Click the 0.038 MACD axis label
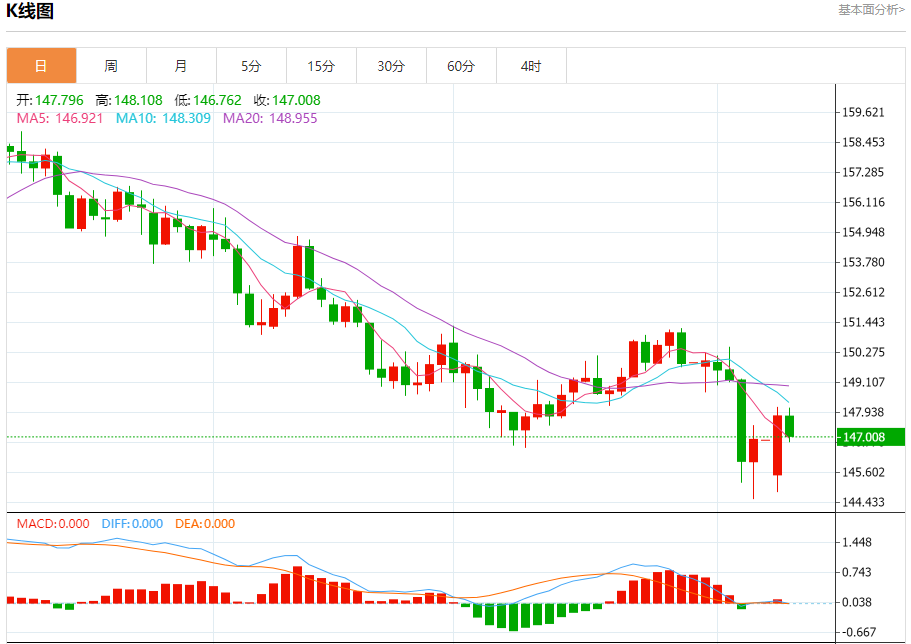 pyautogui.click(x=857, y=602)
